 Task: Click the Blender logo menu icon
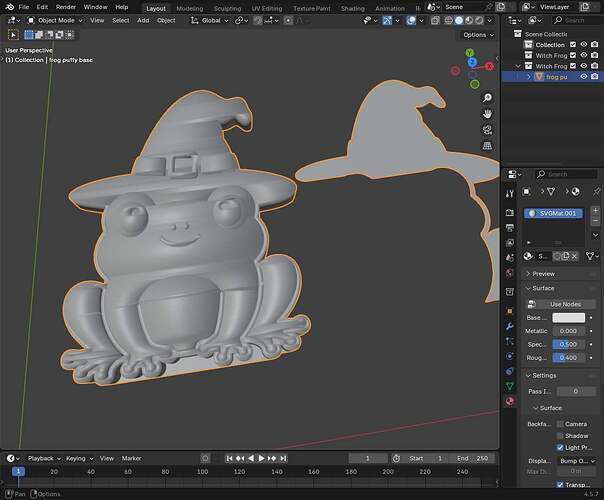(10, 7)
